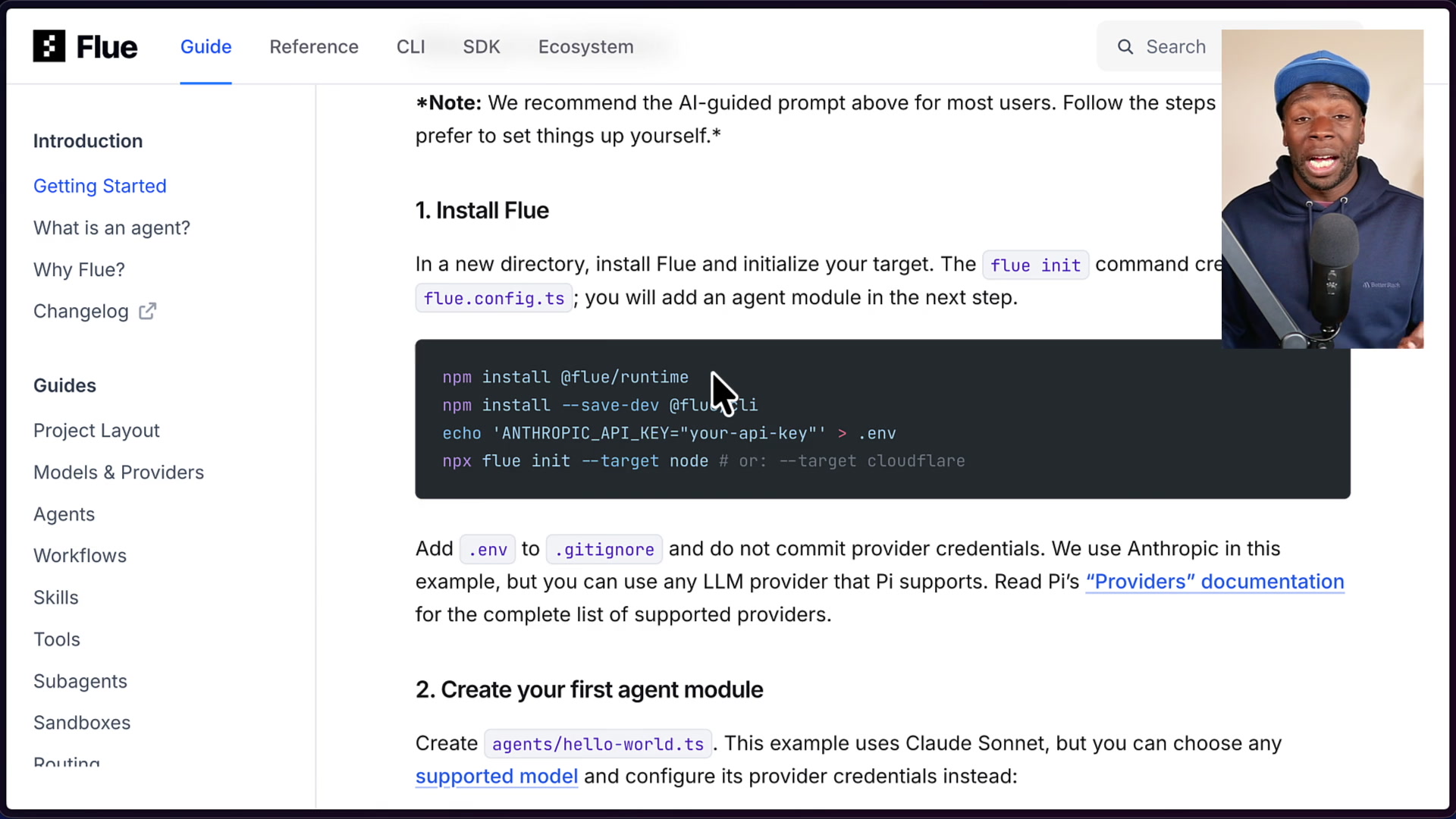Click the Changelog external link icon

point(148,311)
